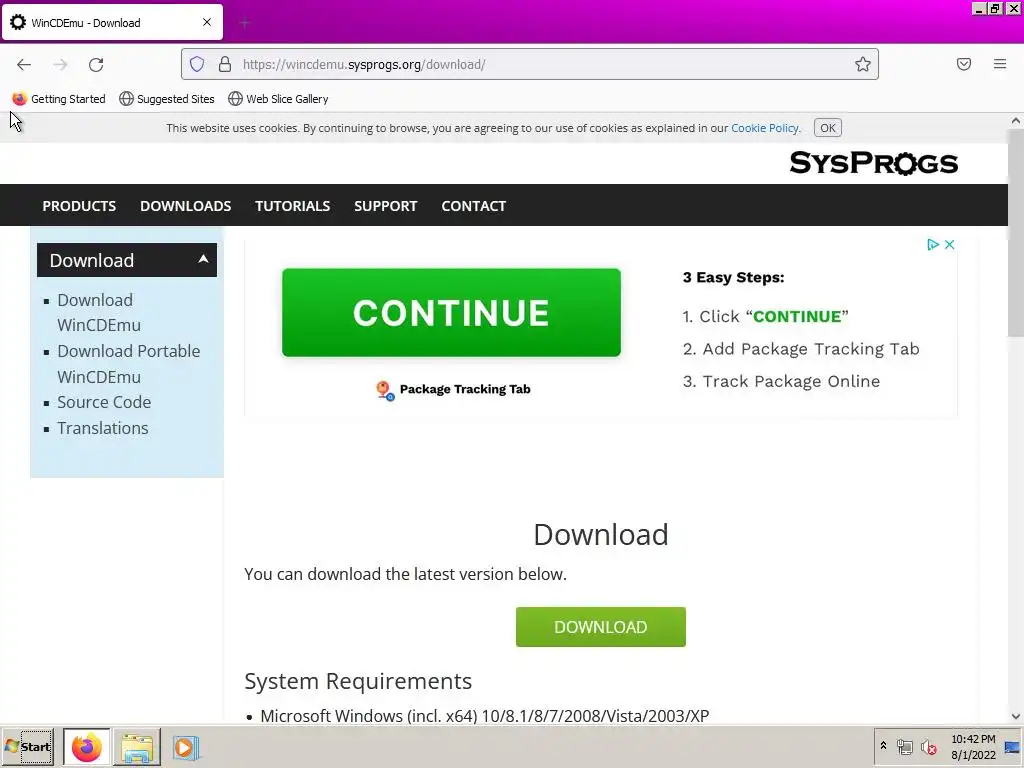Open the DOWNLOADS menu
The height and width of the screenshot is (768, 1024).
[x=185, y=206]
